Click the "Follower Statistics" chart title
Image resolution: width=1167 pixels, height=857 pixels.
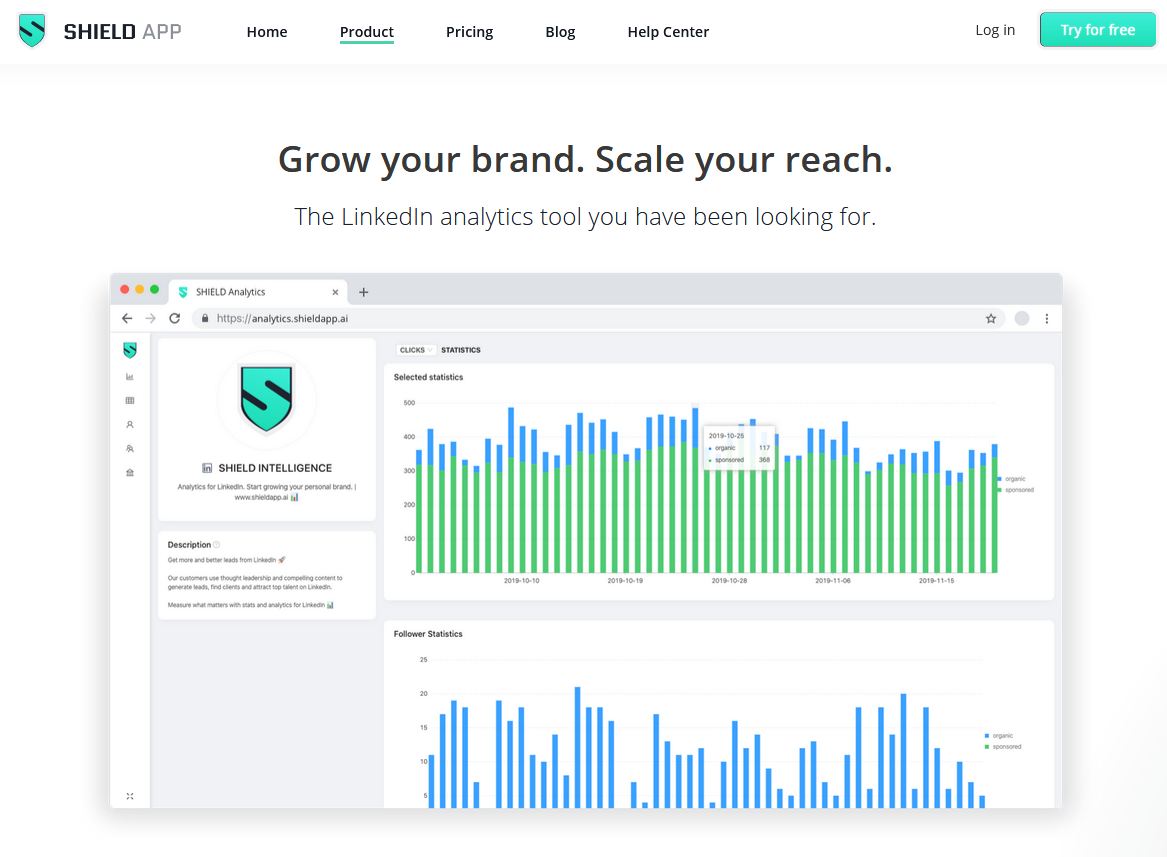(x=428, y=634)
